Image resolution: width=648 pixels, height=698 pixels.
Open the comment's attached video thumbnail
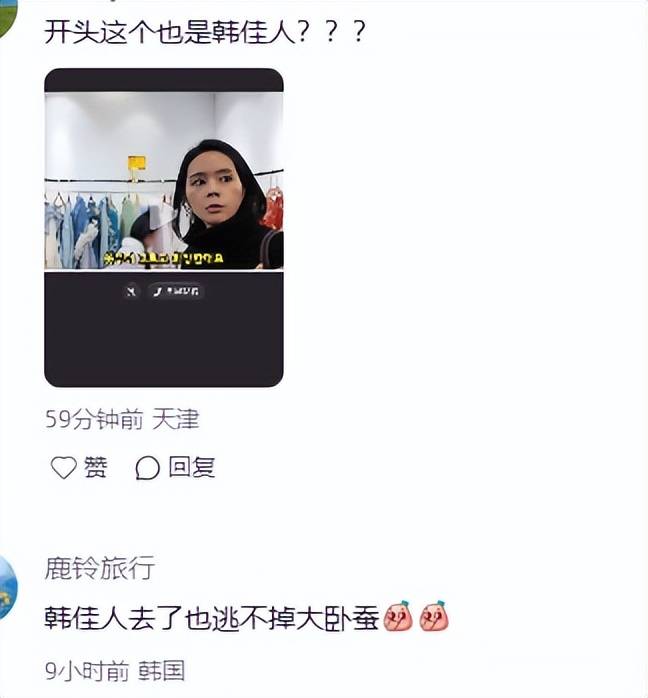[164, 227]
